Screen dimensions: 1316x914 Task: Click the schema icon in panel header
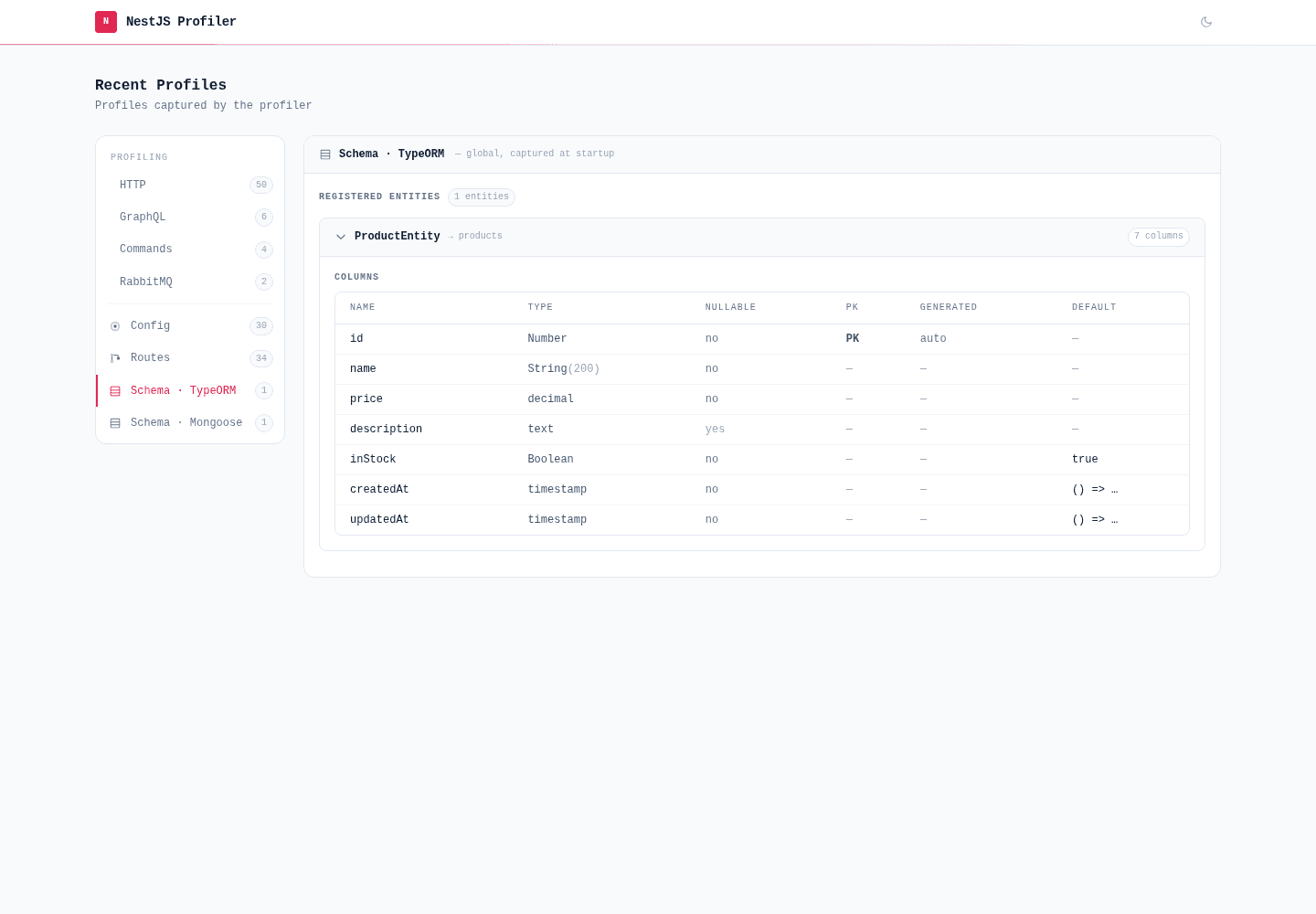click(325, 154)
